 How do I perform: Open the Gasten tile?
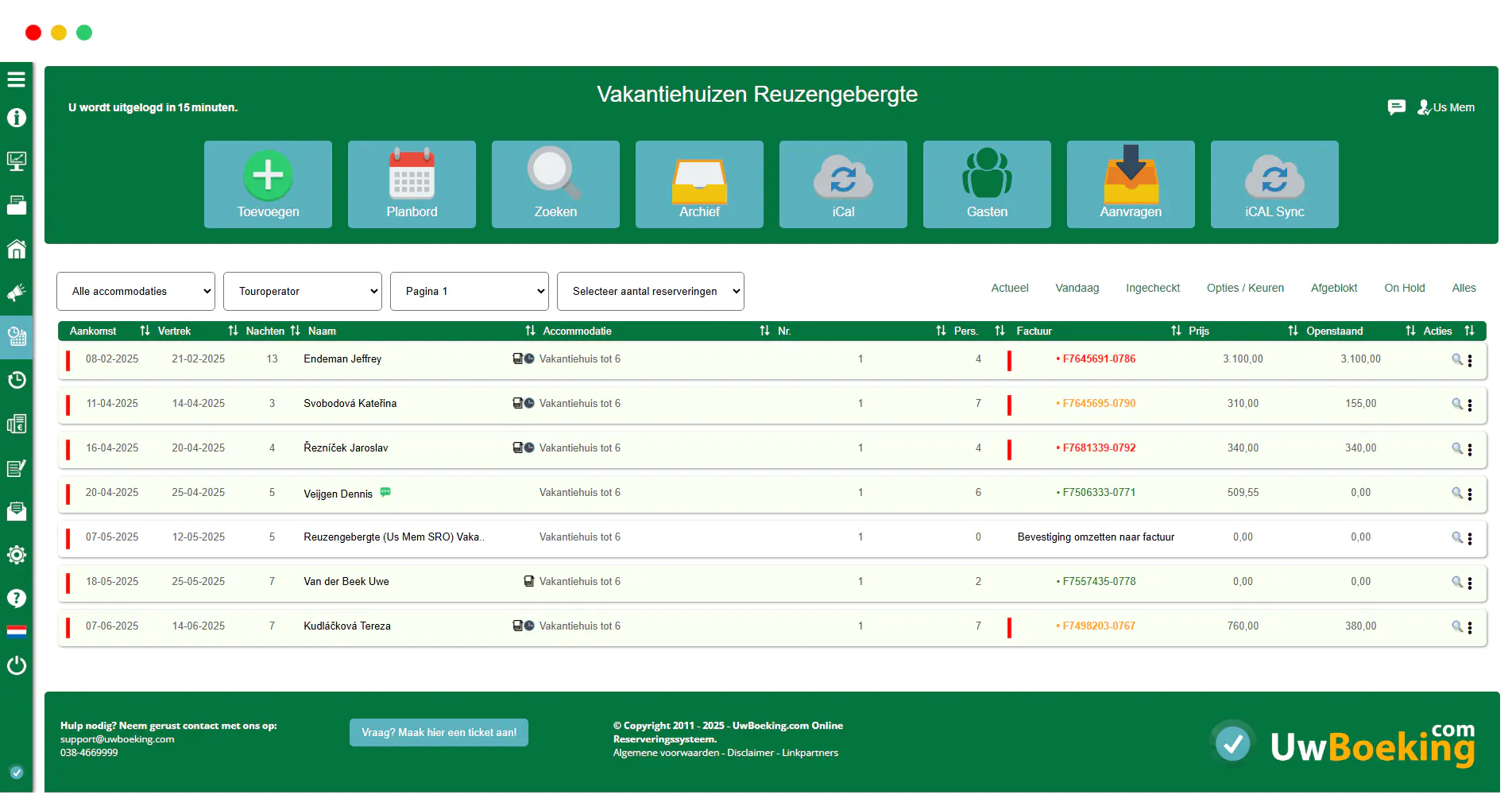987,184
